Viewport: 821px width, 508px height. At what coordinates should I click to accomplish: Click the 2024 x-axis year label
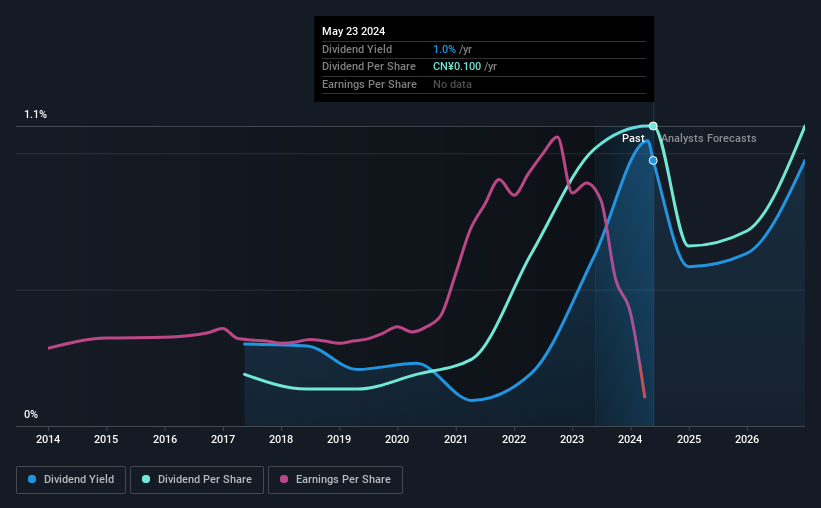click(630, 439)
